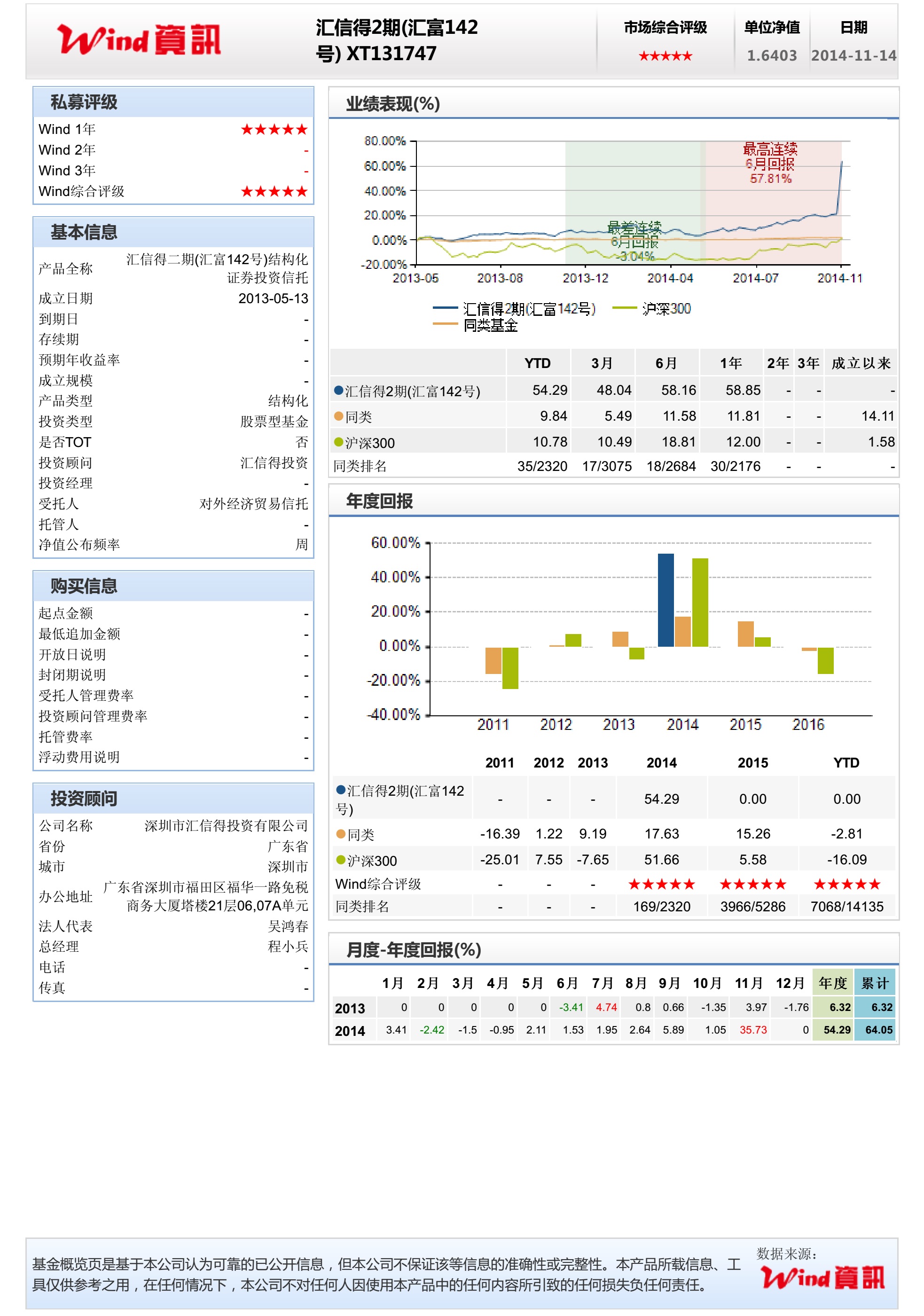The image size is (924, 1316).
Task: Click the Wind 資訊 logo in the footer
Action: click(822, 1277)
